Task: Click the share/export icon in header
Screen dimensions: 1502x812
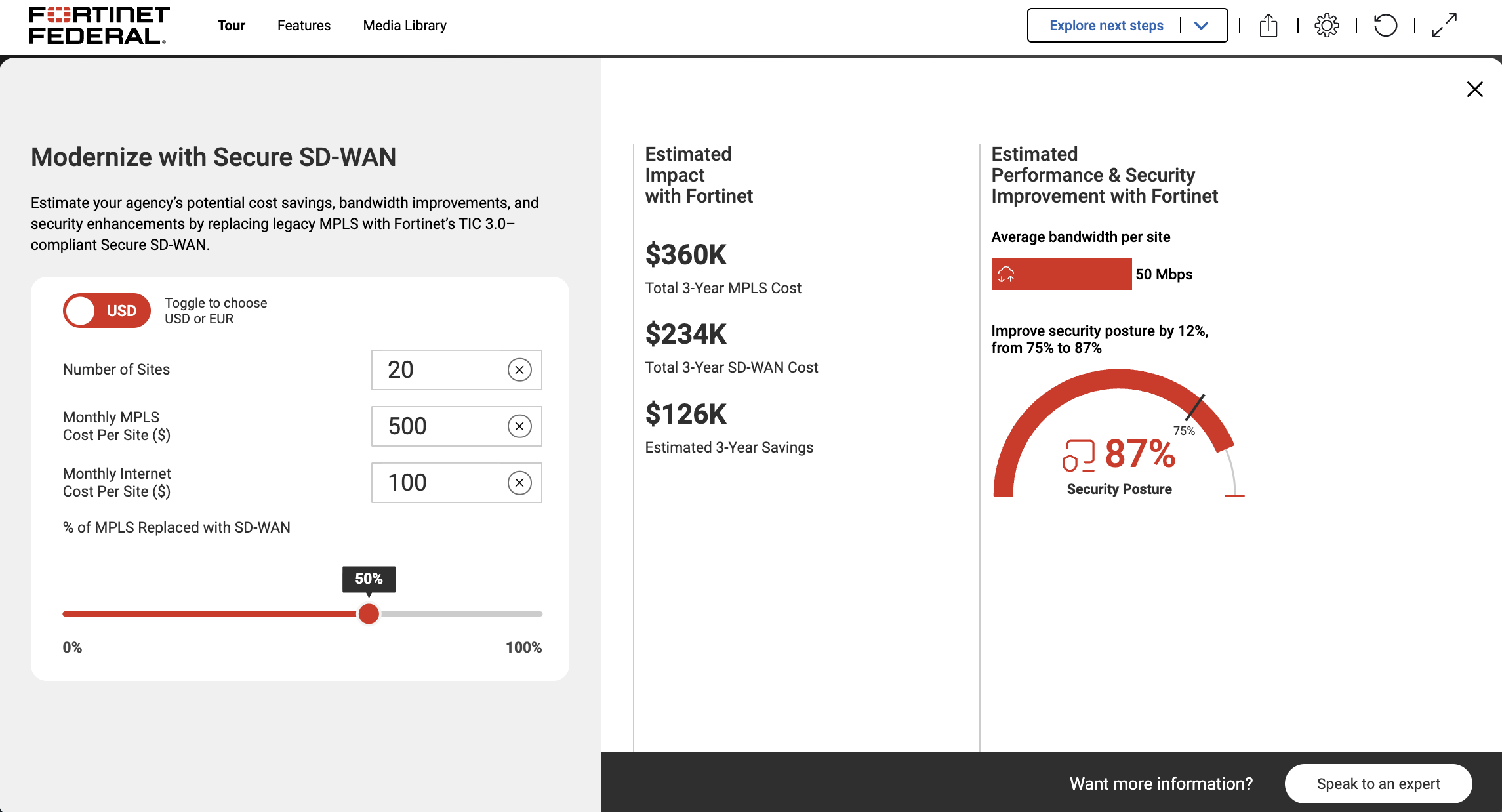Action: click(1269, 26)
